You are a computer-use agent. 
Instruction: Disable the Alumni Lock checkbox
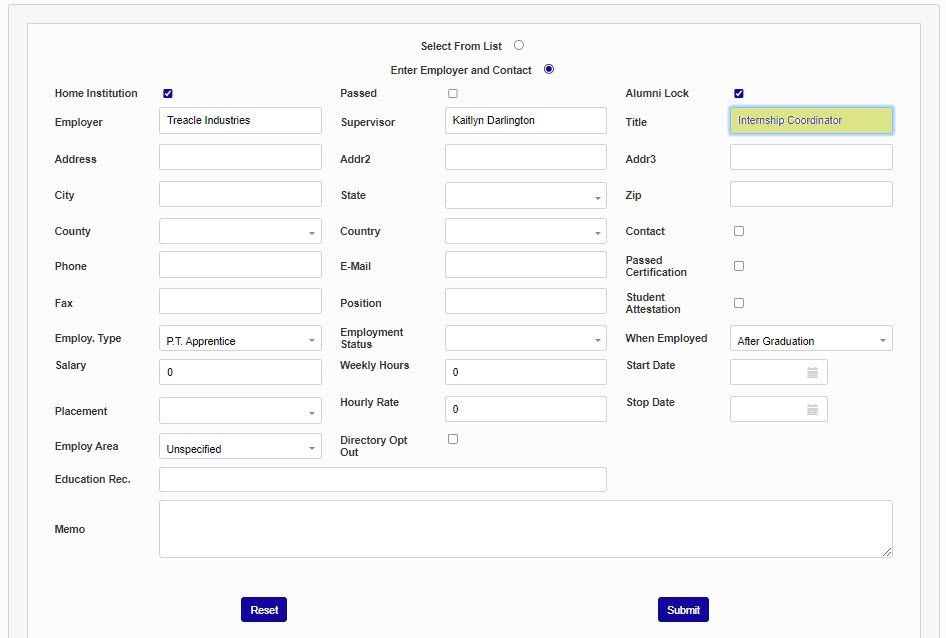click(x=739, y=93)
